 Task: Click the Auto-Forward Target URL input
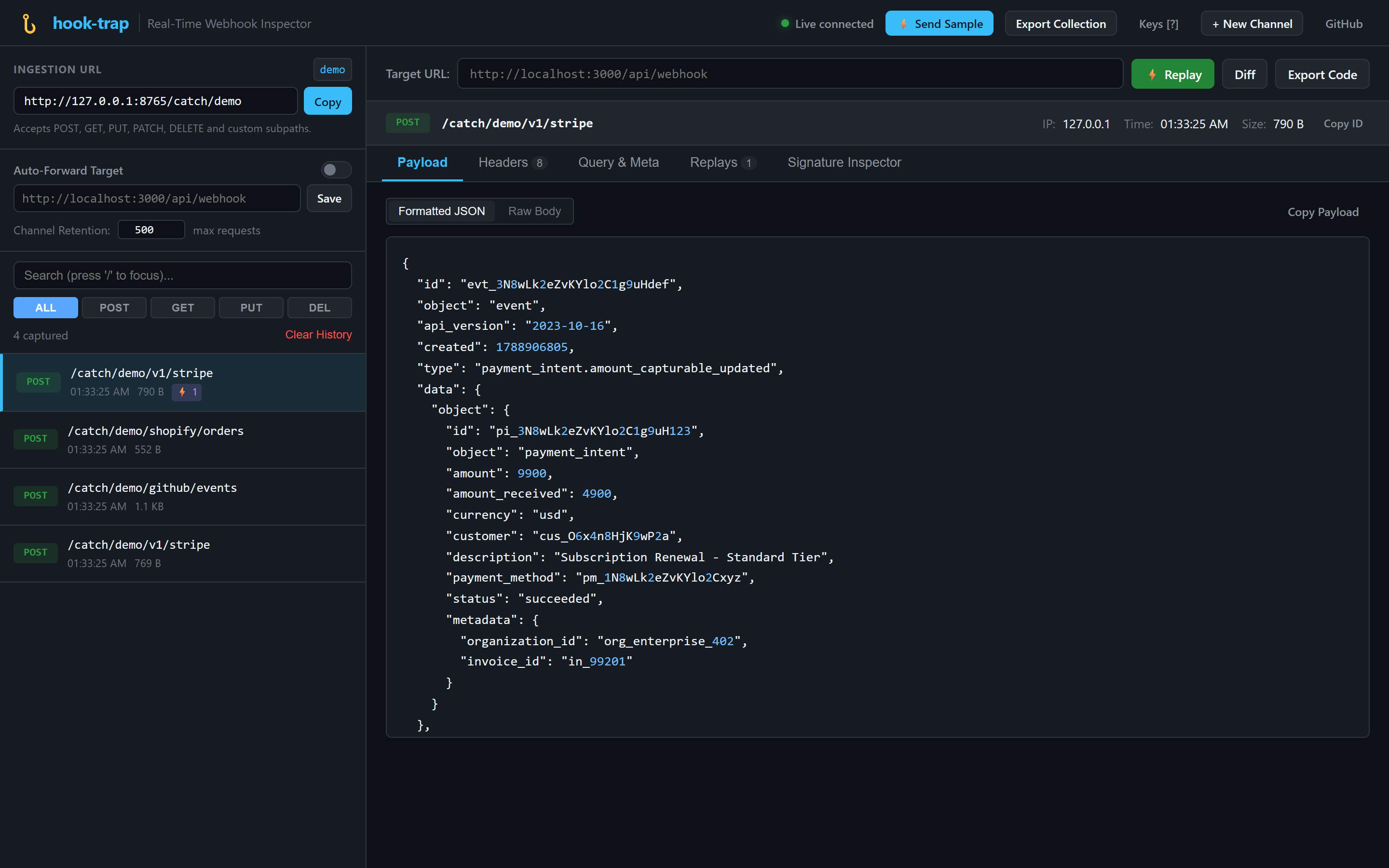(x=157, y=198)
